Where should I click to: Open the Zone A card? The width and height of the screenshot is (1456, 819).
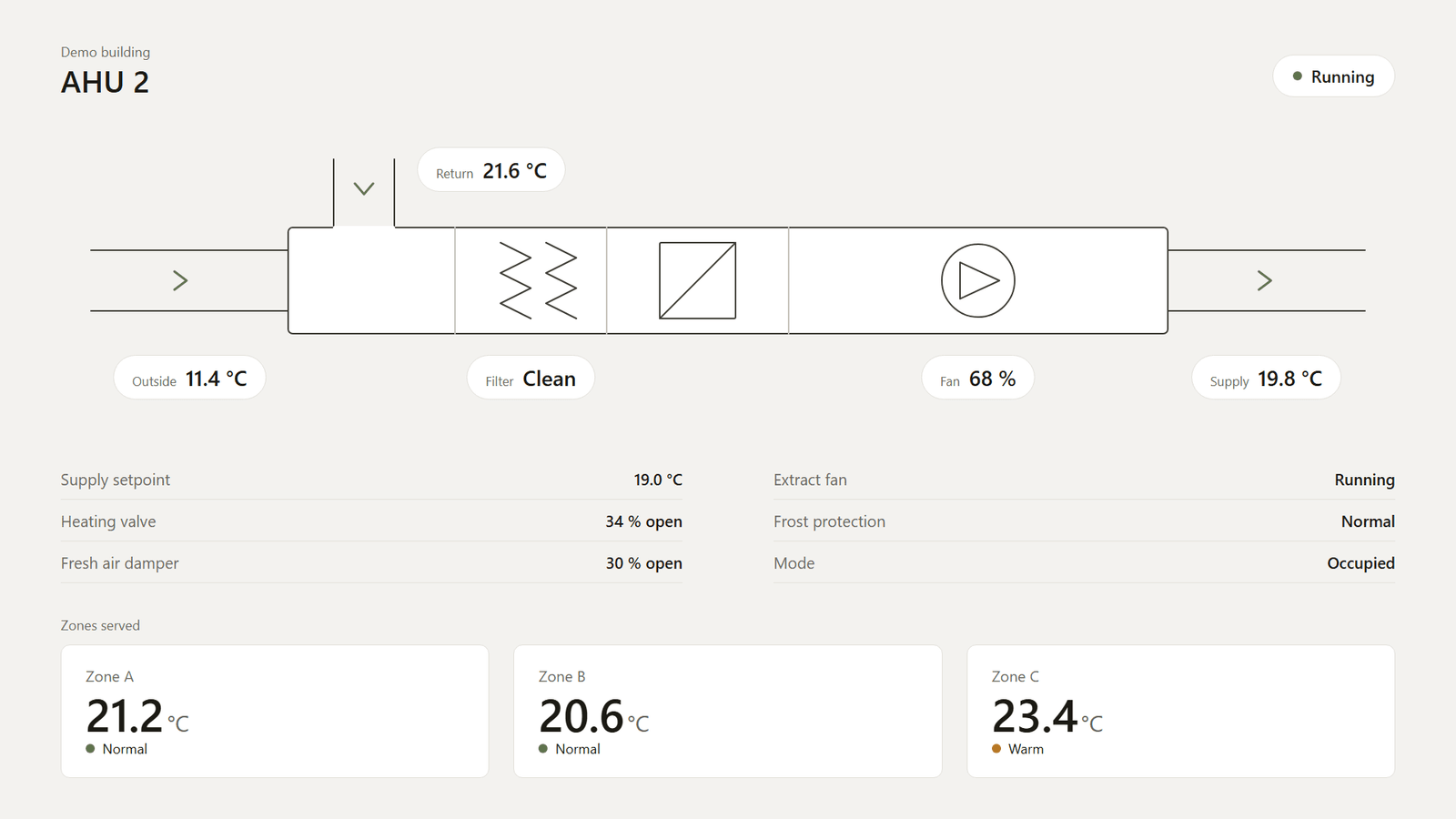pos(275,712)
